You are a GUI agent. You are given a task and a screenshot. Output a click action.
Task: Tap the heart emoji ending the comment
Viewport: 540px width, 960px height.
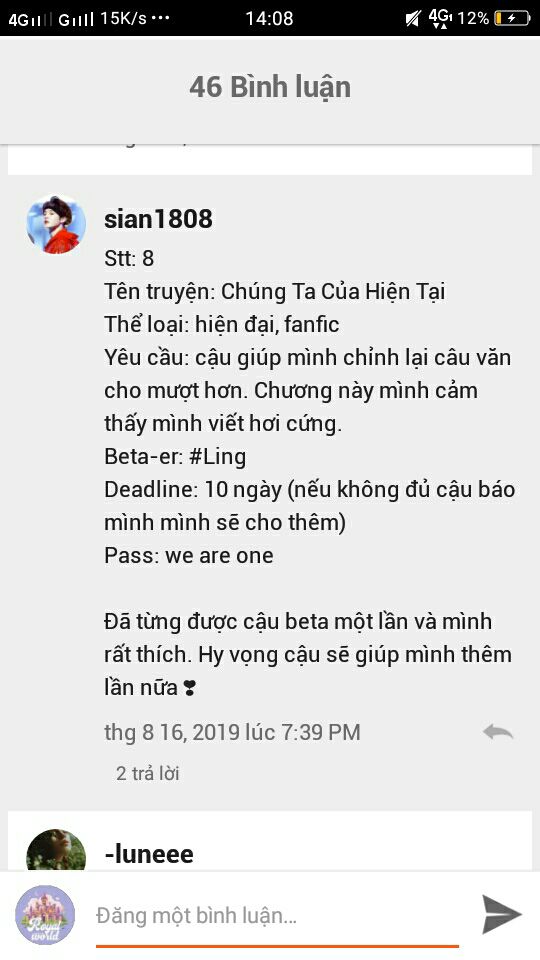tap(190, 689)
